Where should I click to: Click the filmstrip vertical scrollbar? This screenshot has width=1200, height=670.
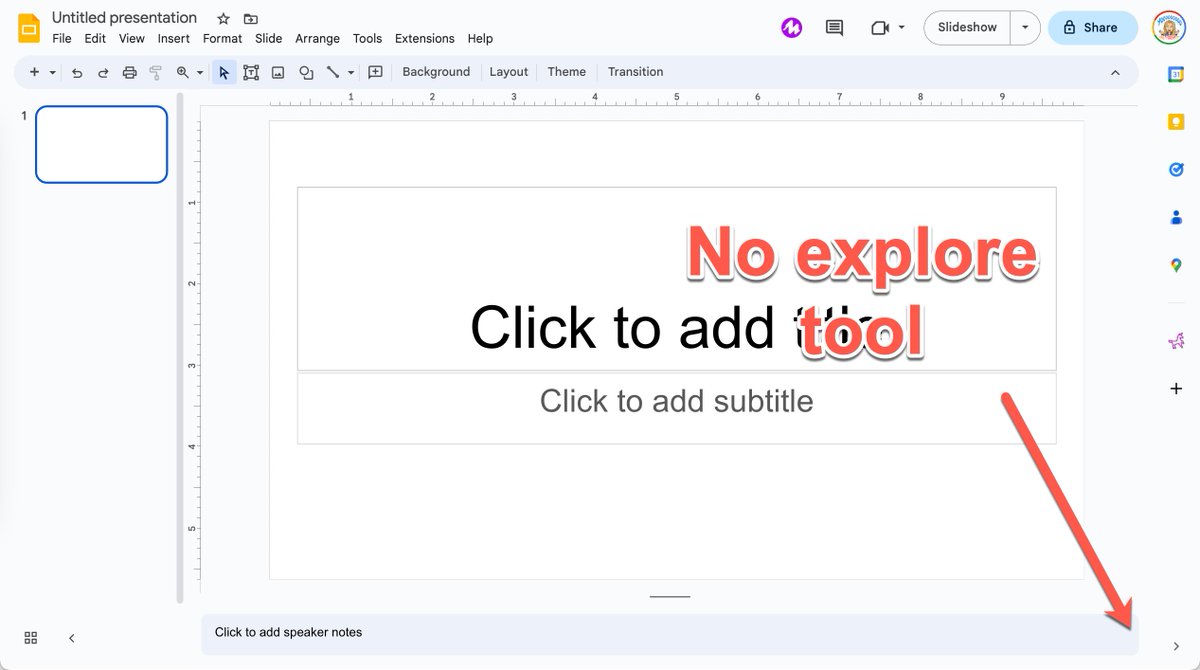tap(180, 347)
